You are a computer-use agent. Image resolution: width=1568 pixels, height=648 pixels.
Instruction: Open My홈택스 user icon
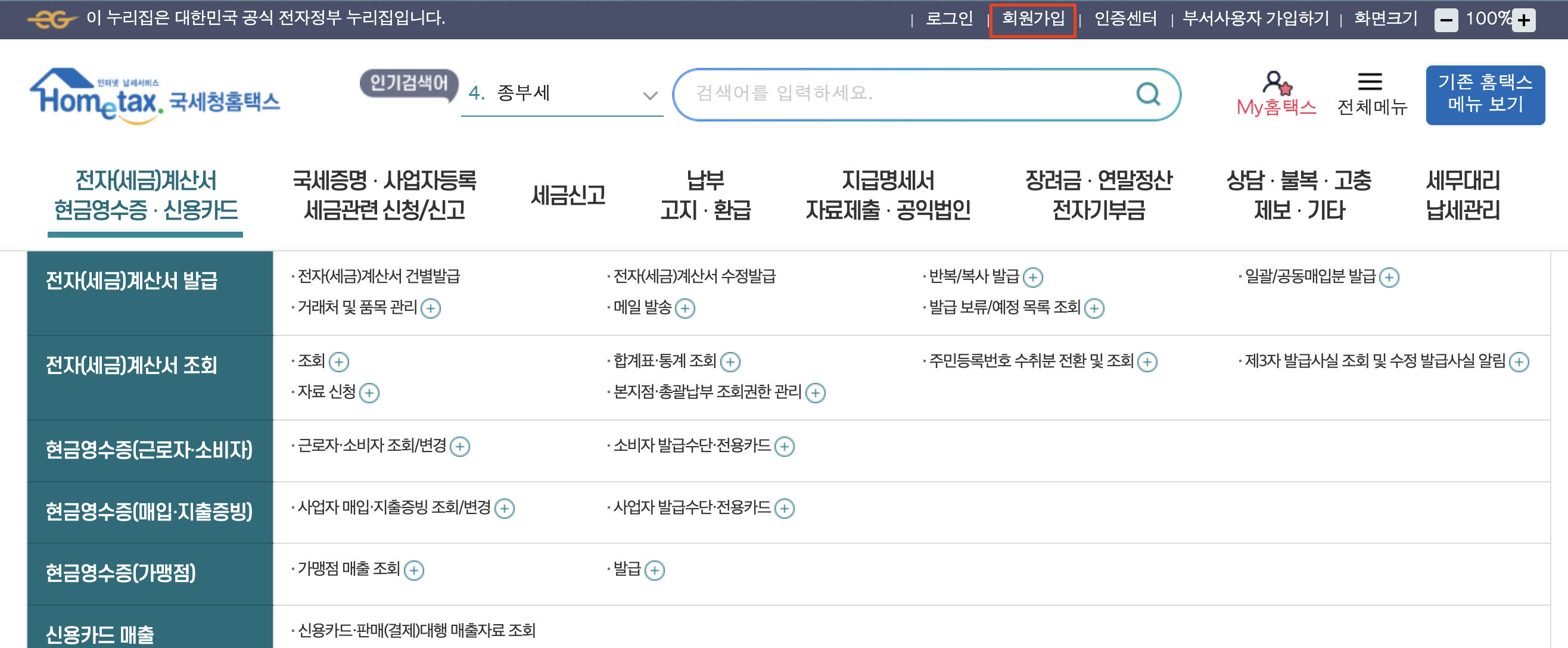pos(1276,83)
